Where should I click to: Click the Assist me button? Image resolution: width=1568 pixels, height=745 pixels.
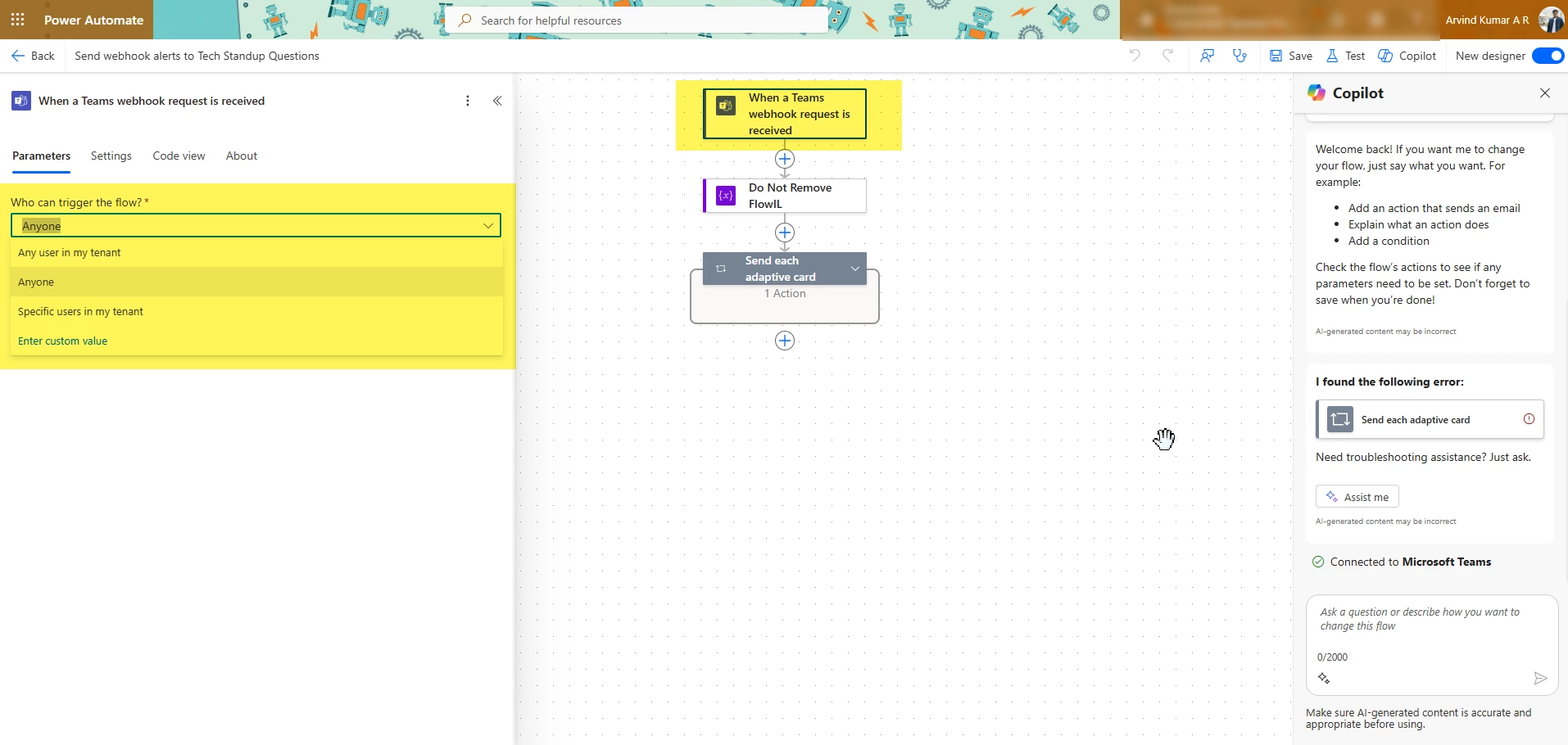1357,497
